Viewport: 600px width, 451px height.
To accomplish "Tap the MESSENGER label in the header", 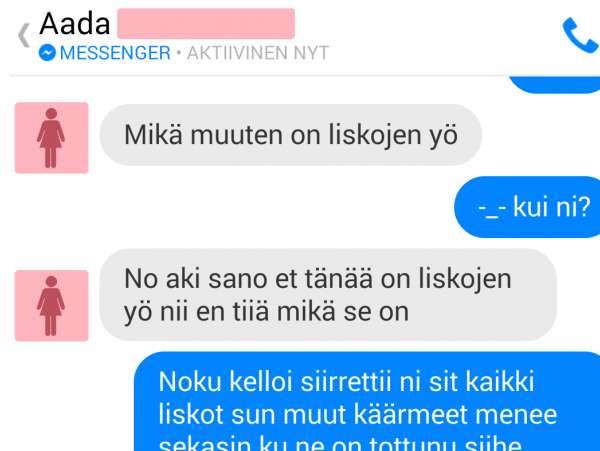I will [115, 53].
